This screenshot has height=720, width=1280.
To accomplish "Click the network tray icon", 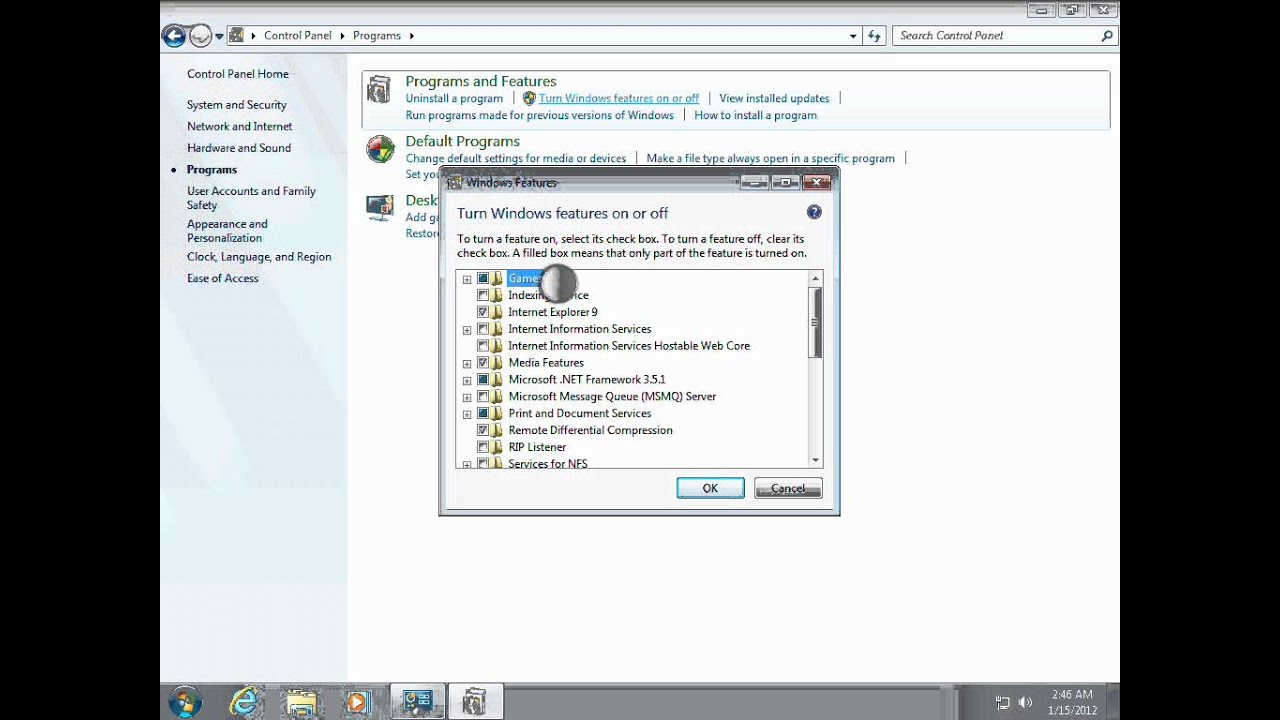I will (x=1002, y=703).
